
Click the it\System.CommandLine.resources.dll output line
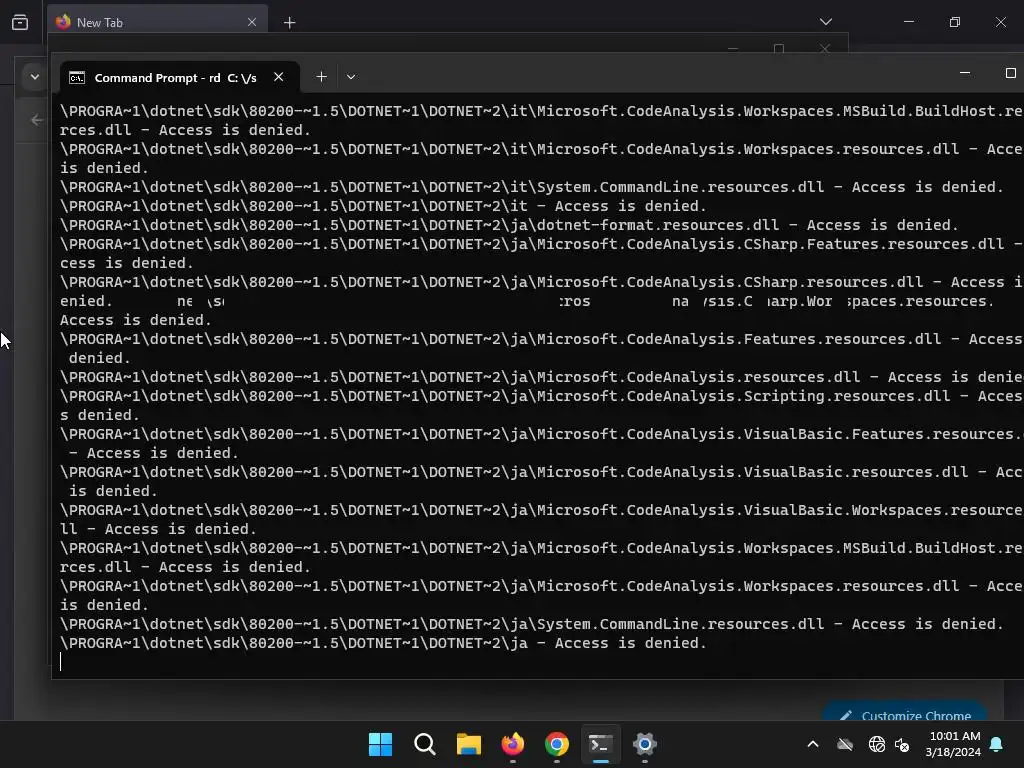pos(532,187)
